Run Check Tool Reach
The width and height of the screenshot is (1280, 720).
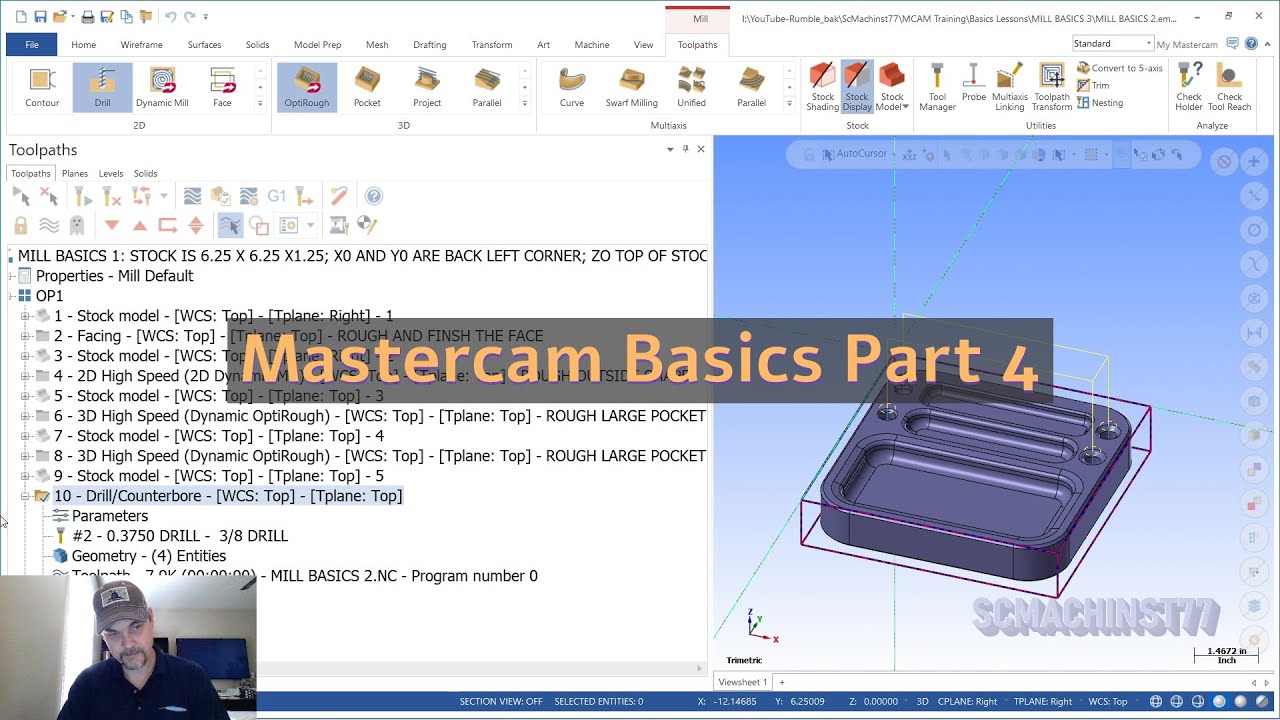click(1229, 87)
